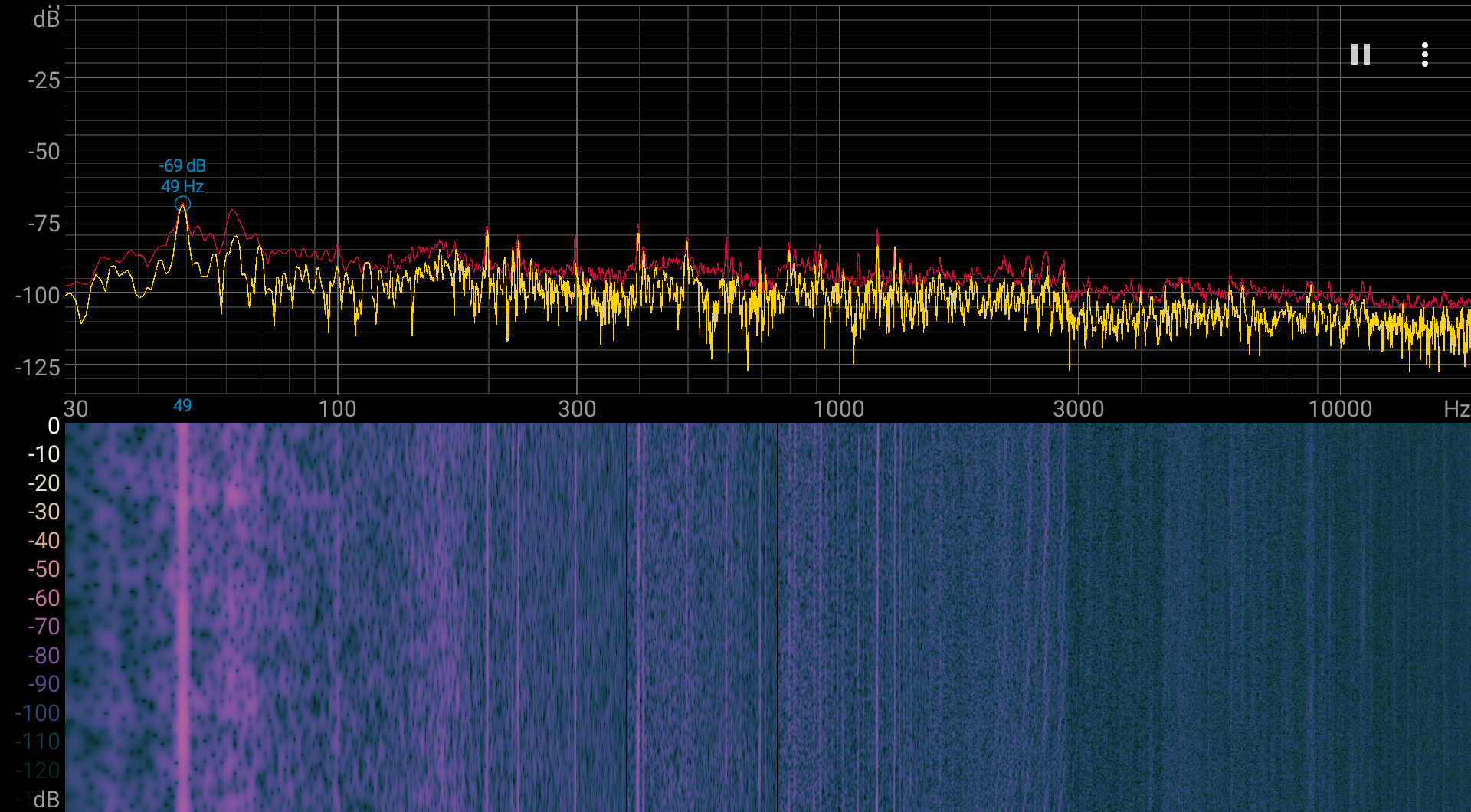Tap the 10000 Hz frequency axis label
Viewport: 1471px width, 812px height.
click(1341, 409)
